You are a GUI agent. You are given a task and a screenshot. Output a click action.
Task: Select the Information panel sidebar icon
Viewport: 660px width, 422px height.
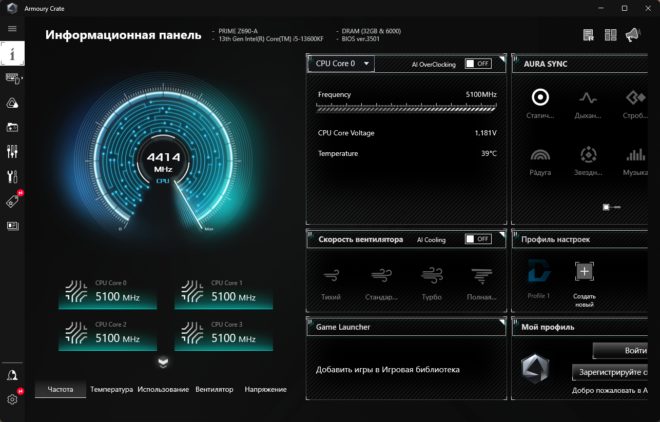point(12,53)
